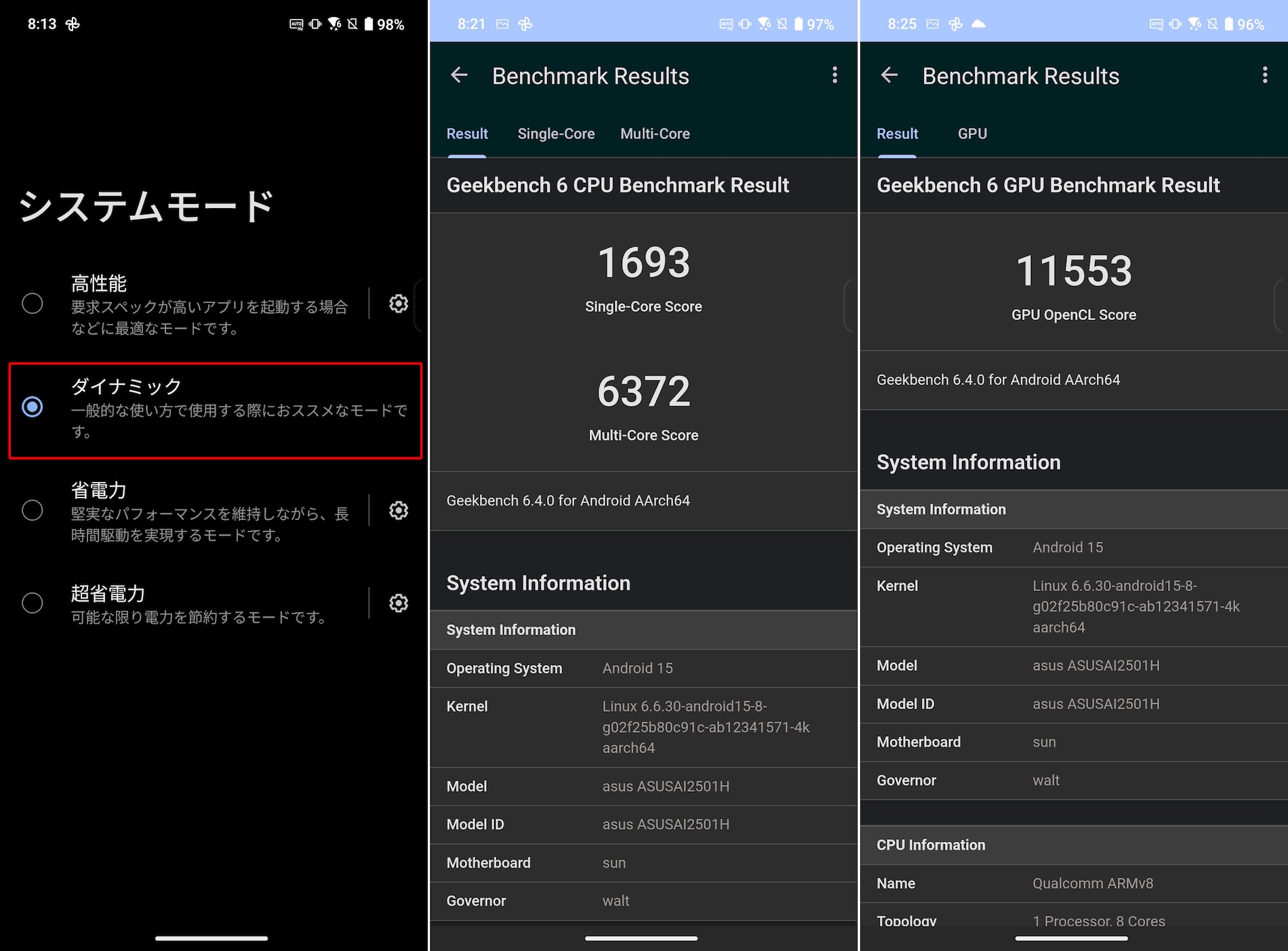Select the 高性能 radio button

33,304
